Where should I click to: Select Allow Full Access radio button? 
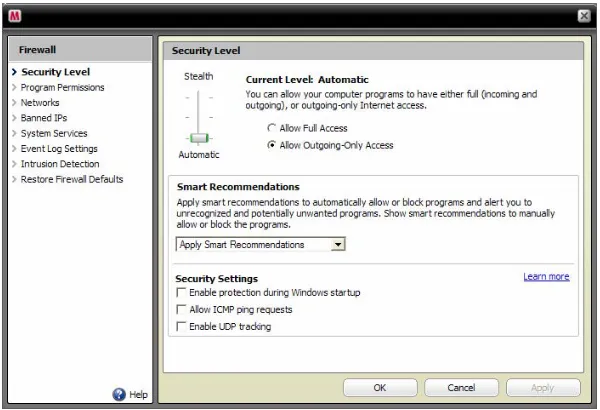click(271, 128)
